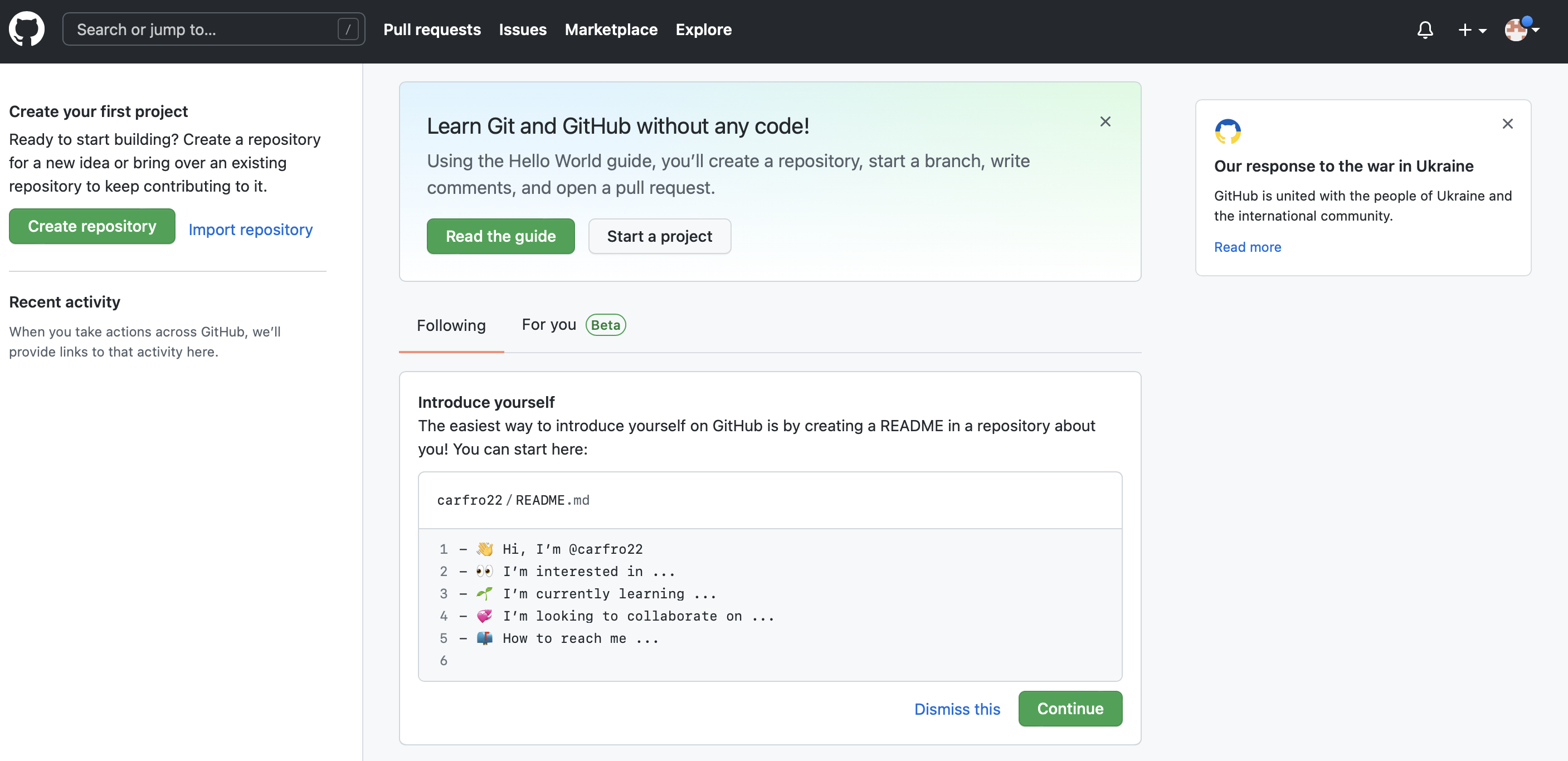This screenshot has height=761, width=1568.
Task: Click the 'Recent activity' heading
Action: click(x=65, y=302)
